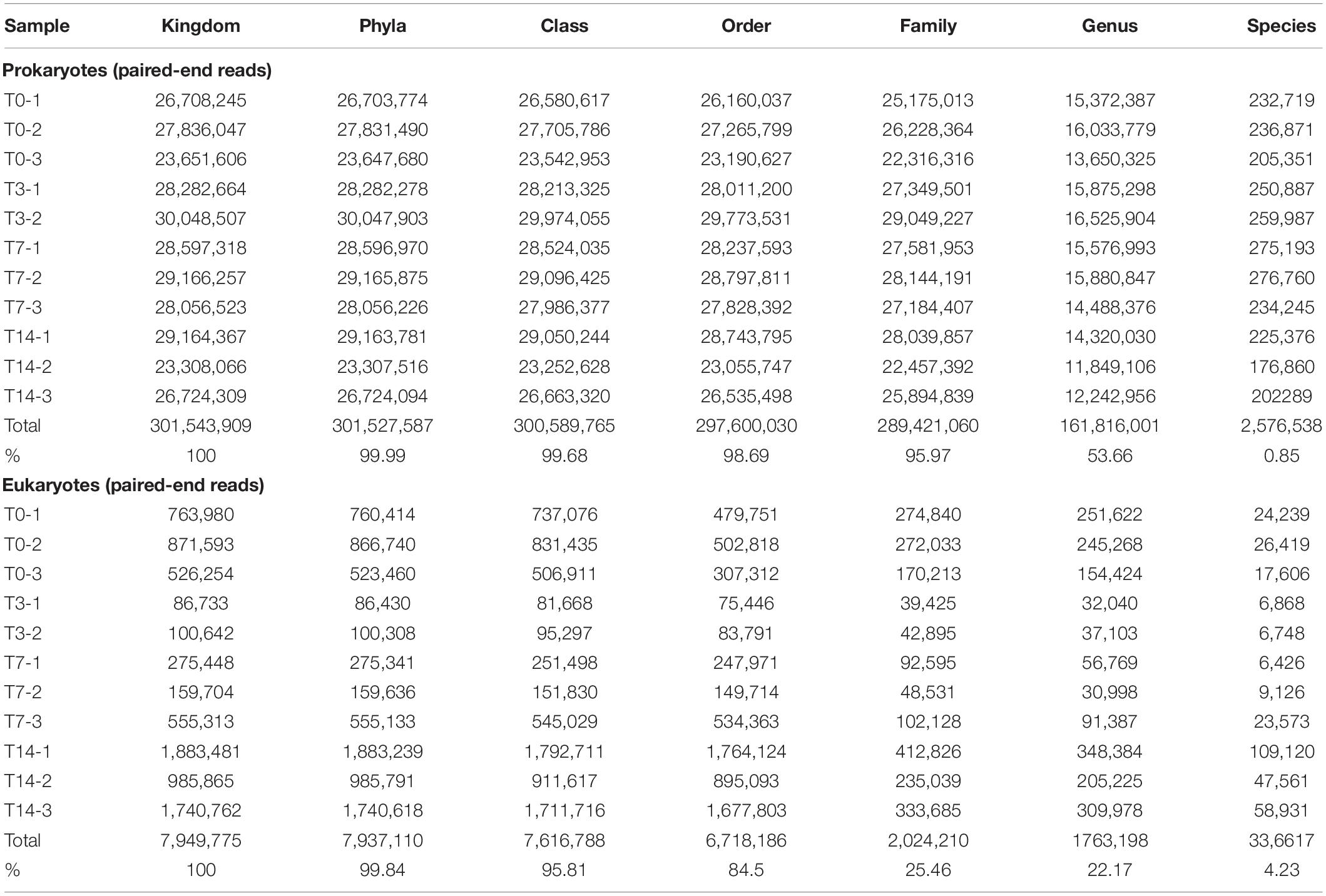The width and height of the screenshot is (1326, 896).
Task: Click the Order column header
Action: coord(746,26)
